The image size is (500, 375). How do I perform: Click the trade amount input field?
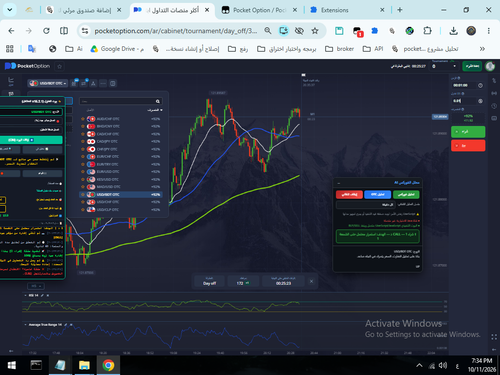coord(464,101)
